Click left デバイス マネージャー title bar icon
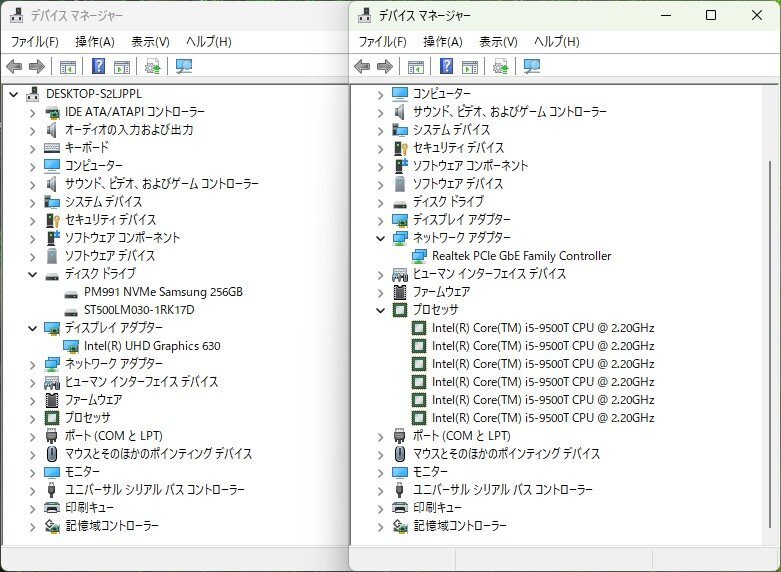Screen dimensions: 781x572 click(x=16, y=15)
